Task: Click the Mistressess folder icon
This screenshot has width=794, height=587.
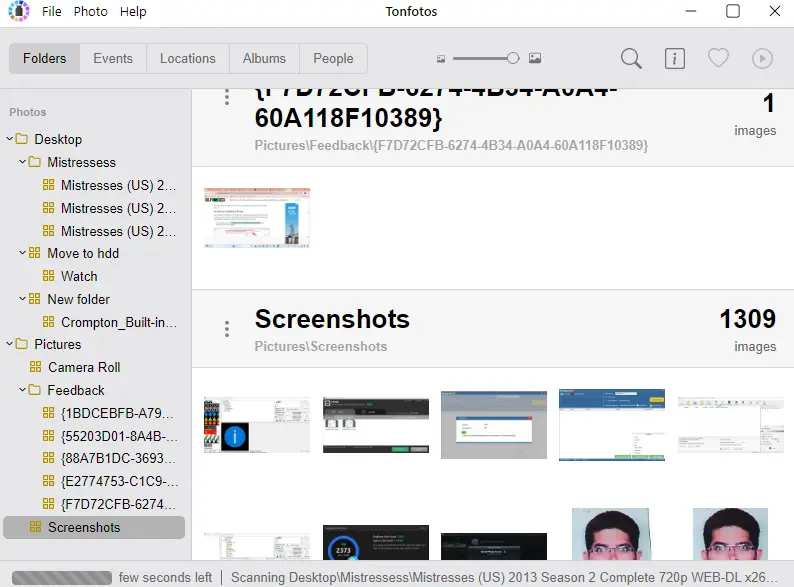Action: point(35,162)
